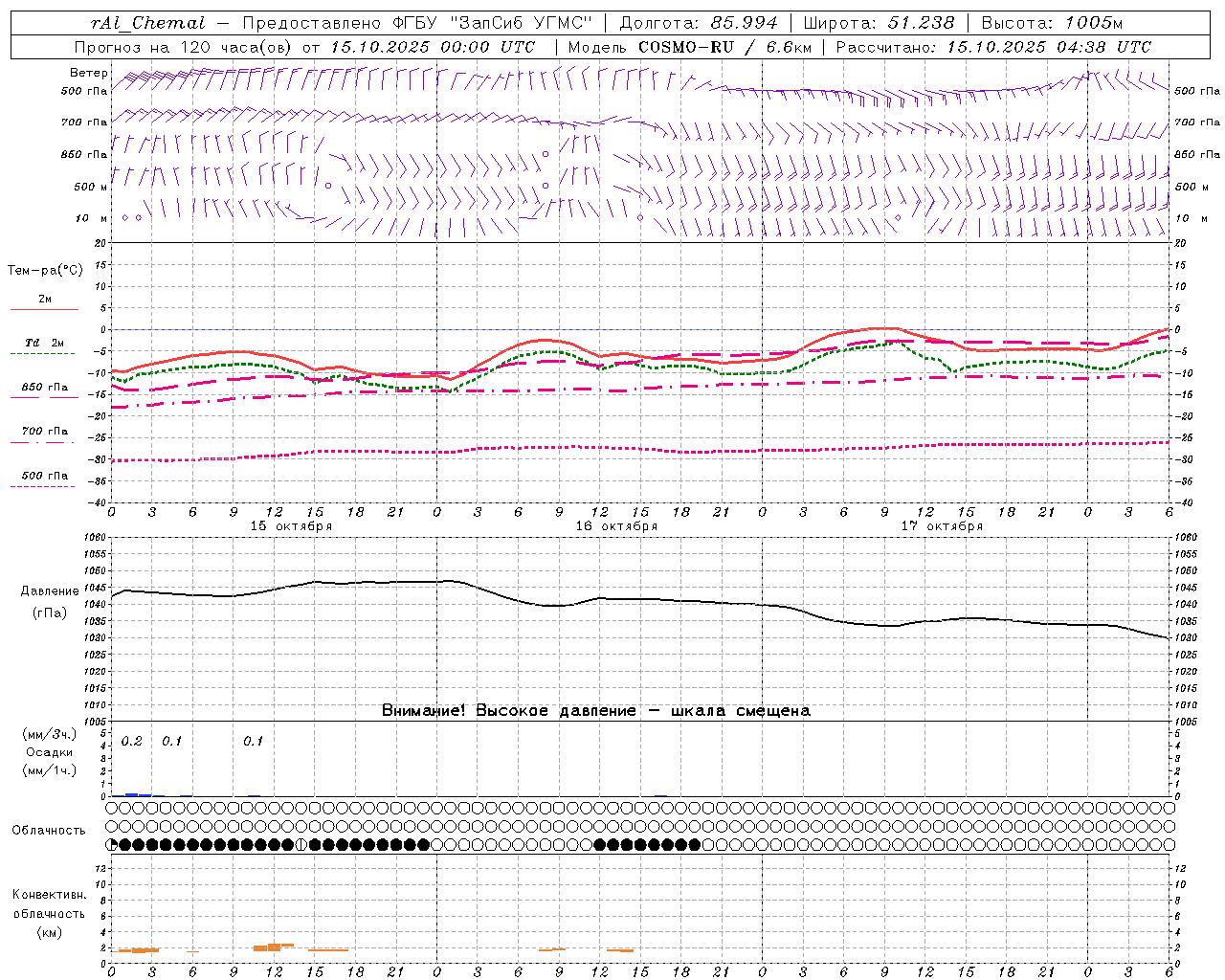Click the precipitation value 0.2
The image size is (1225, 980).
[x=132, y=742]
